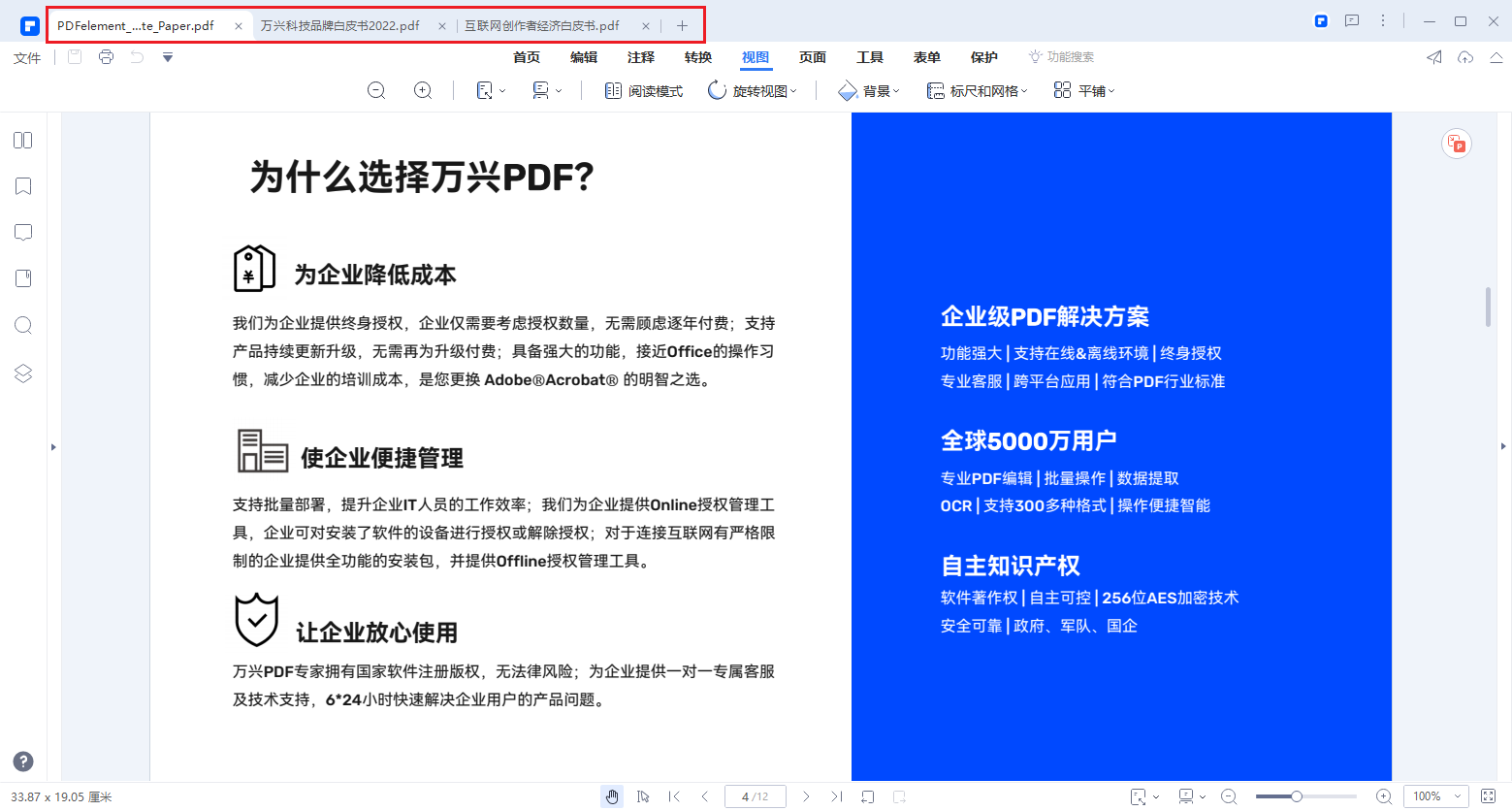This screenshot has width=1512, height=811.
Task: Open the bookmarks panel in the sidebar
Action: (22, 185)
